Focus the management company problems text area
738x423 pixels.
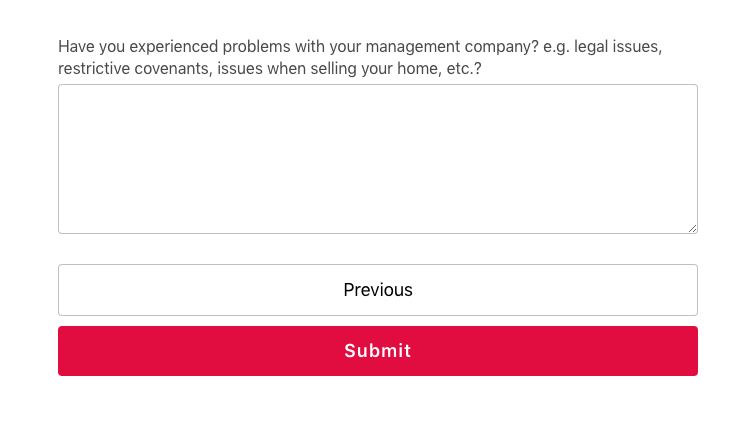(377, 159)
